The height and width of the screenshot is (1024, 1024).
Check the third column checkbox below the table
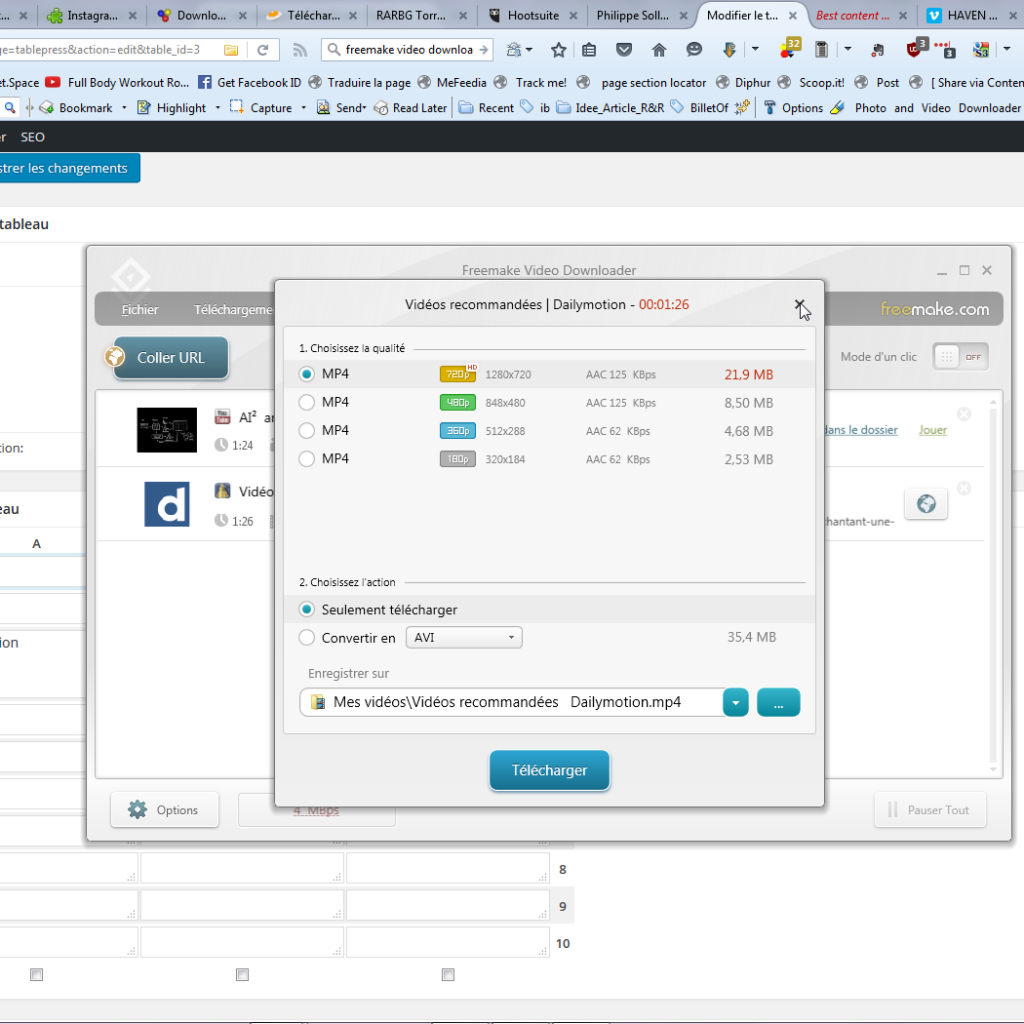[x=448, y=974]
